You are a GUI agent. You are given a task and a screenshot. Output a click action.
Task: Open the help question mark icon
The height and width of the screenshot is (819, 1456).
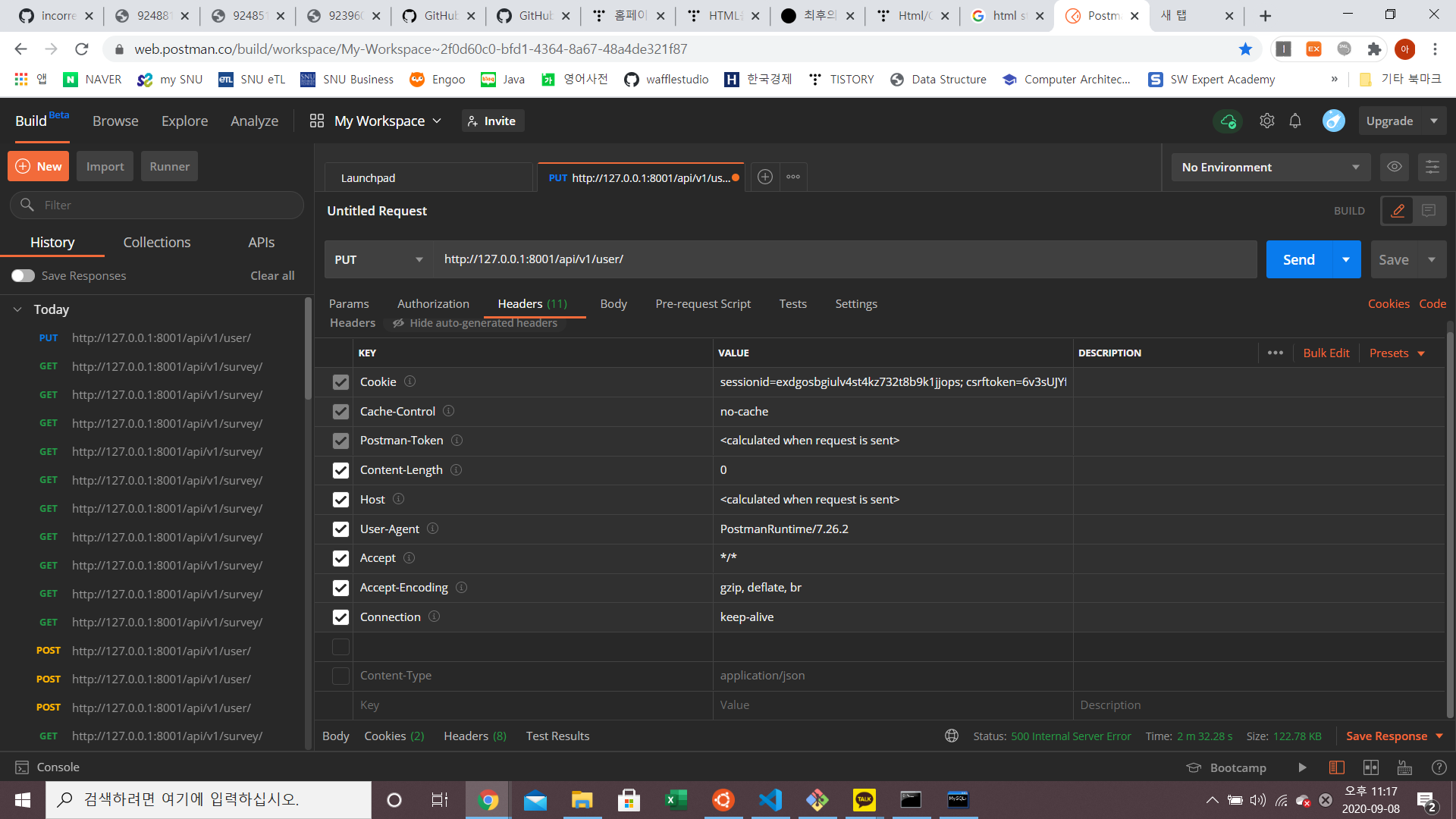click(1439, 767)
